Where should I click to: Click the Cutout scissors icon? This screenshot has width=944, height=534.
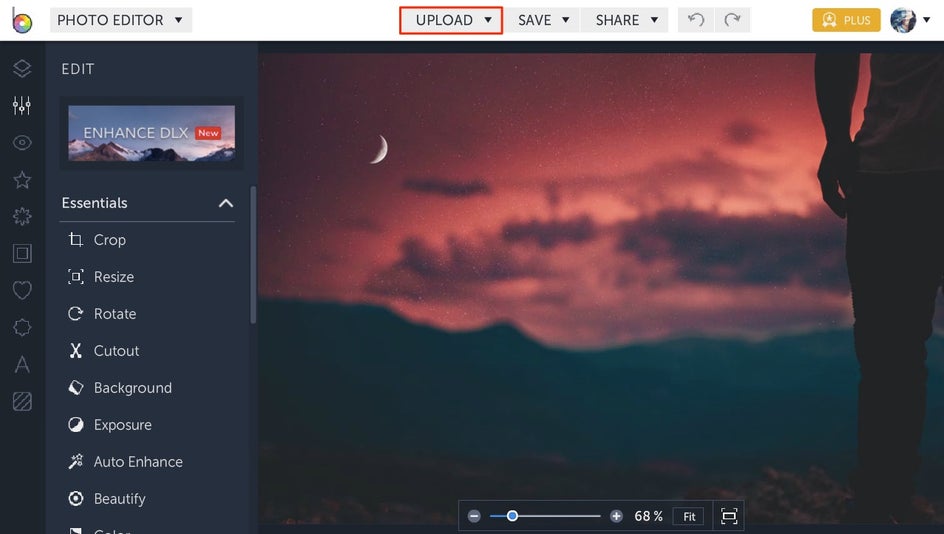(x=75, y=351)
